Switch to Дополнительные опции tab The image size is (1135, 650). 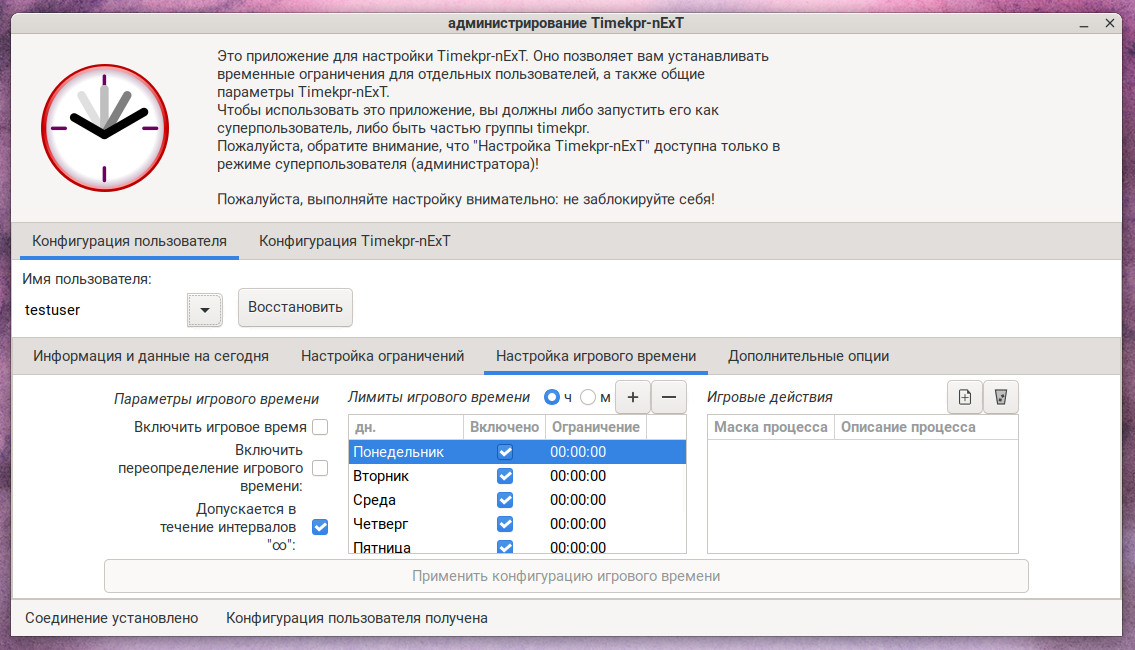coord(808,356)
